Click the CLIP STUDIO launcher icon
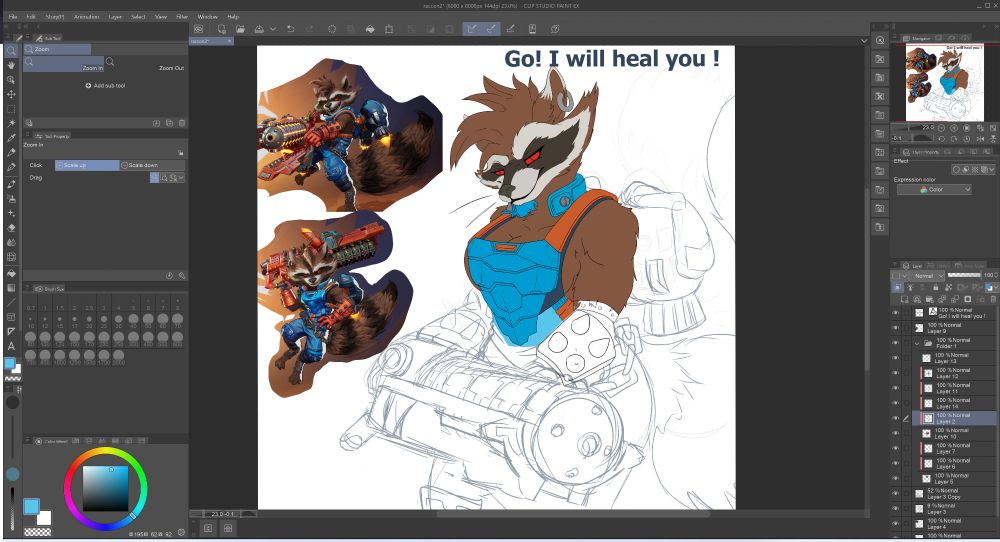This screenshot has height=542, width=1000. pyautogui.click(x=199, y=29)
